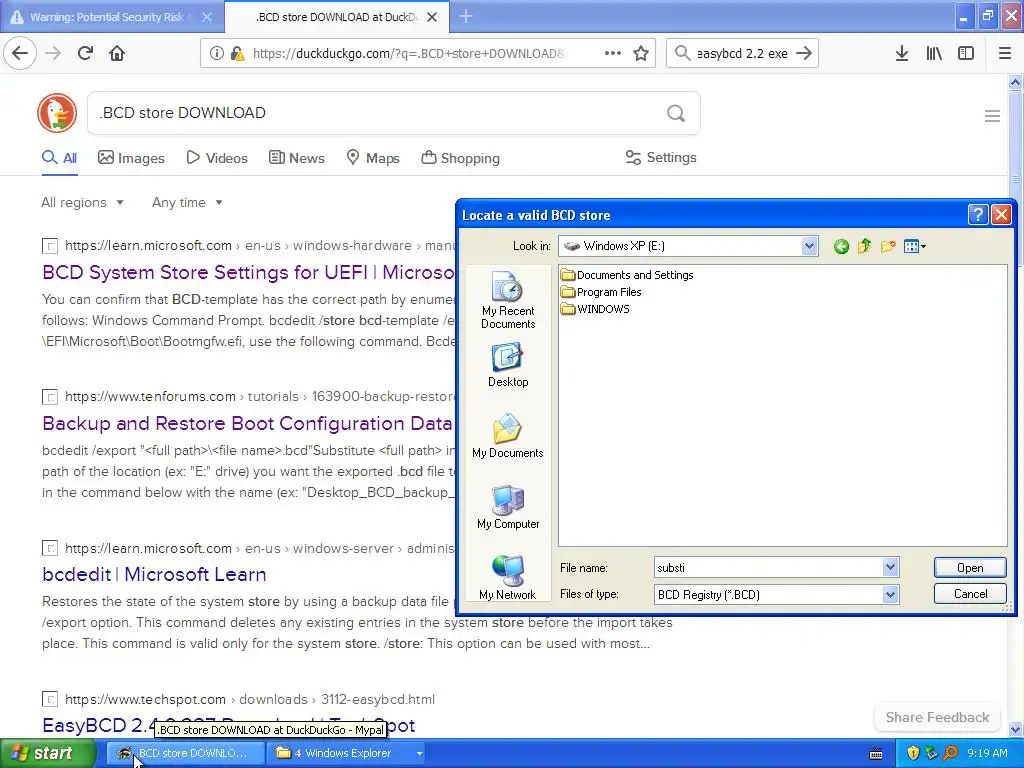Viewport: 1024px width, 768px height.
Task: Click the File name input field
Action: point(768,568)
